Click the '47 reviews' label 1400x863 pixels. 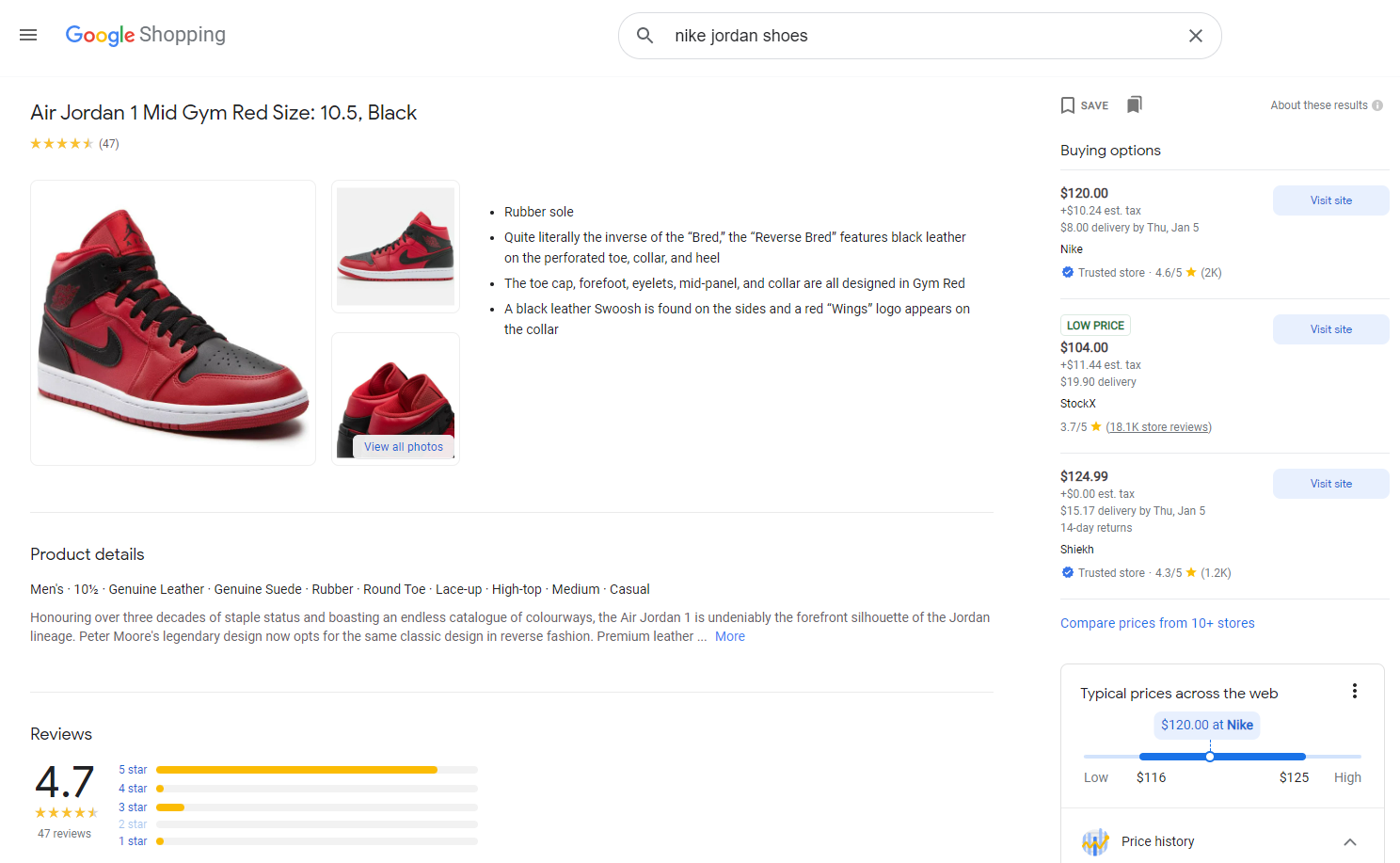click(x=64, y=834)
